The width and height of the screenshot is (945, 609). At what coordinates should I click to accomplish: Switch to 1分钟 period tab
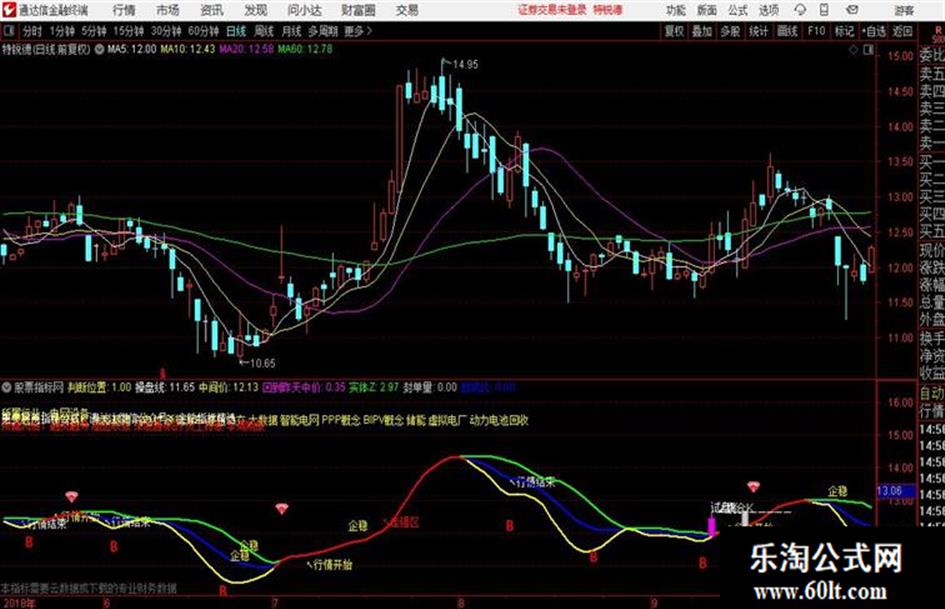point(61,31)
